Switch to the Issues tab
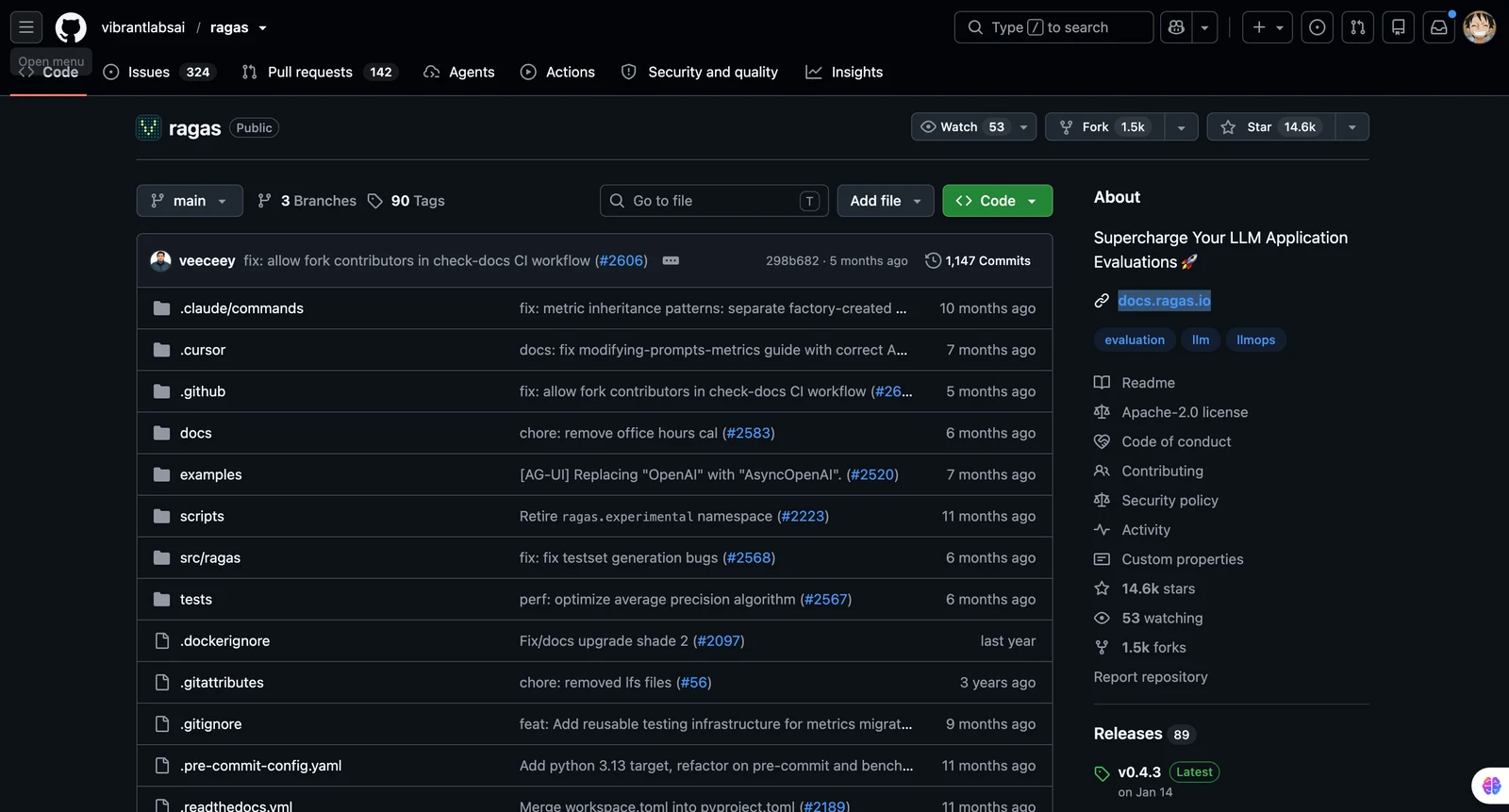This screenshot has width=1509, height=812. coord(159,72)
